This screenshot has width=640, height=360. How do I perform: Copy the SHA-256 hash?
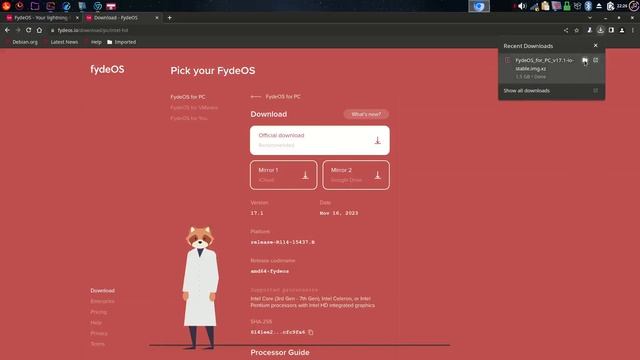tap(311, 332)
